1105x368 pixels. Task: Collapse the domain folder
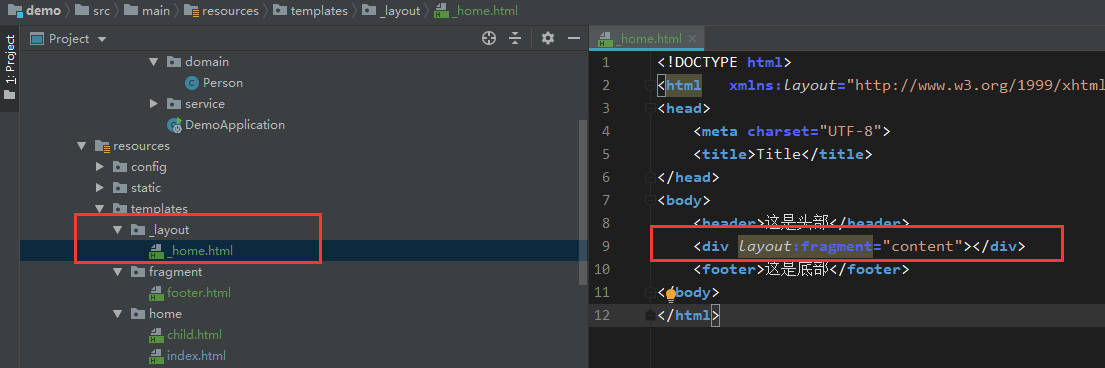pos(154,62)
